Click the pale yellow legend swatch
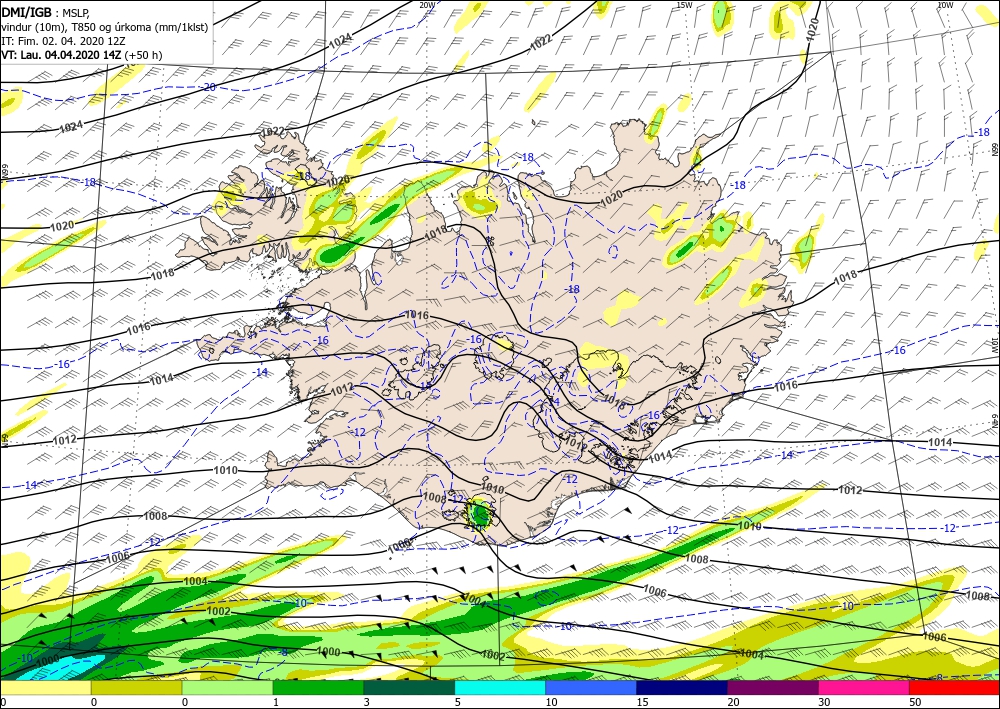1000x709 pixels. (x=45, y=688)
